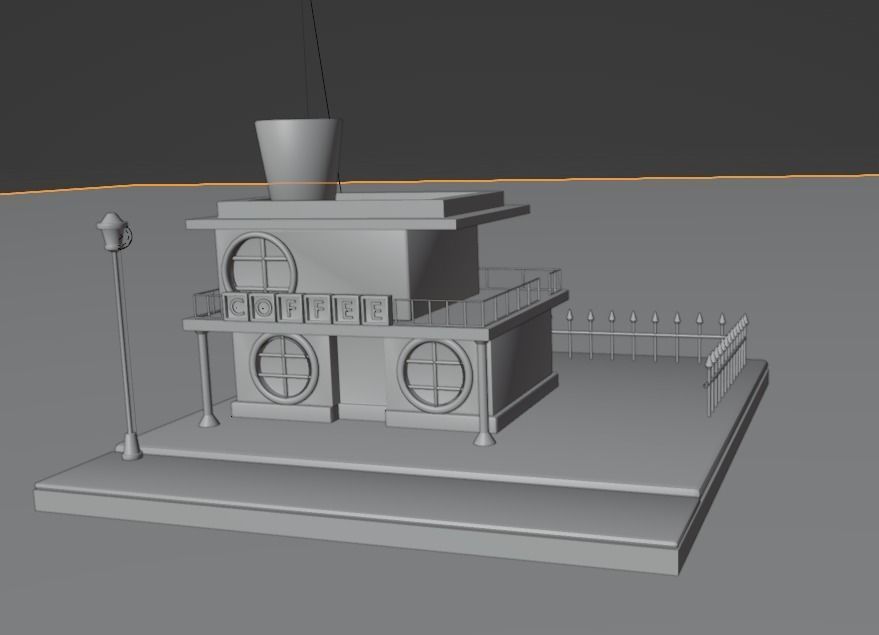Select the ground-floor right round window

coord(434,376)
